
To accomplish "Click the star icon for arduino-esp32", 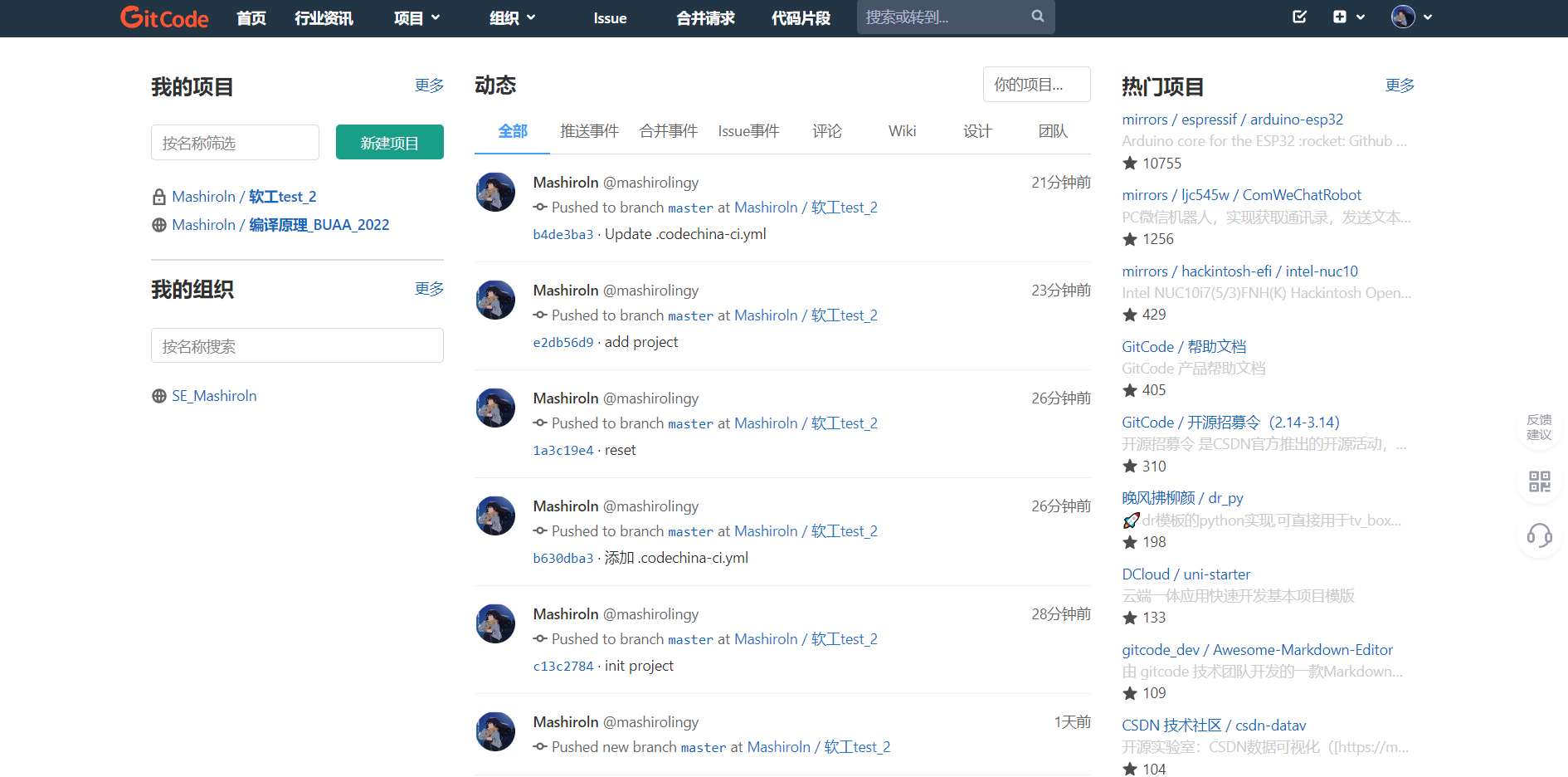I will pos(1130,164).
